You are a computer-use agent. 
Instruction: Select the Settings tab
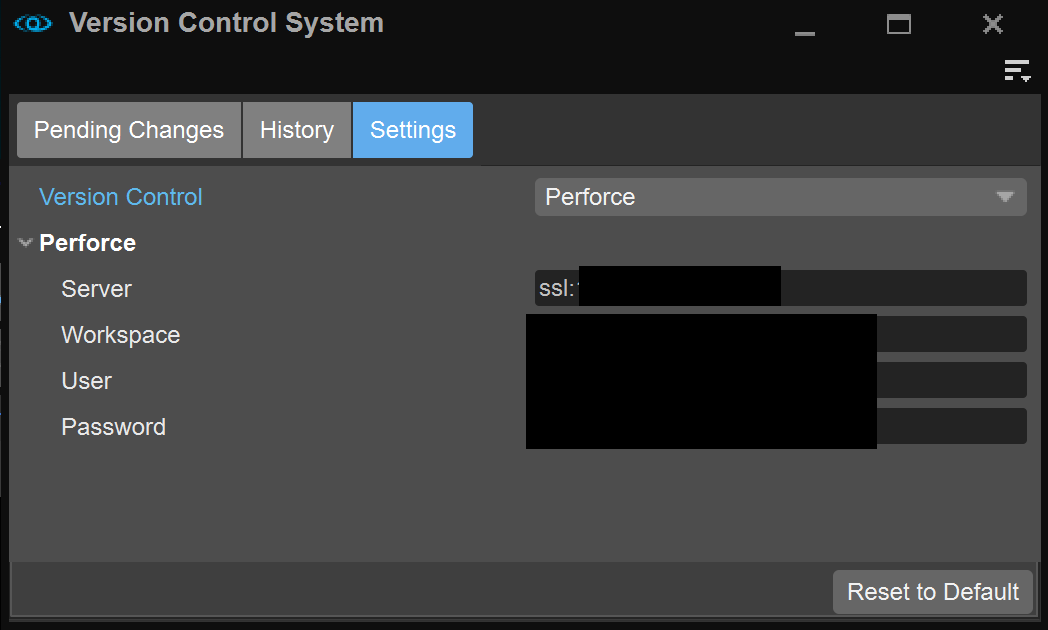point(412,130)
